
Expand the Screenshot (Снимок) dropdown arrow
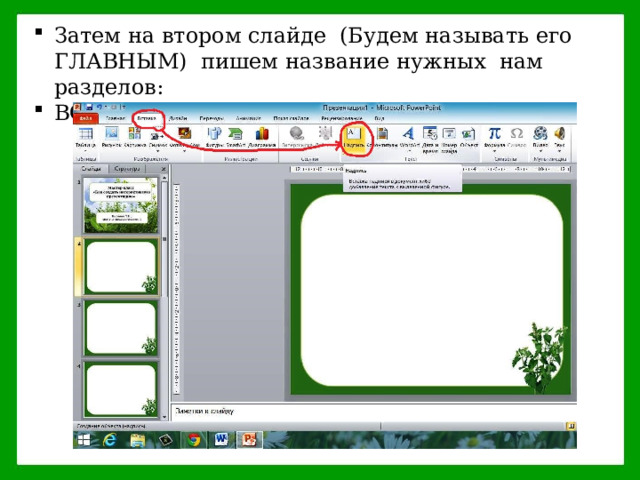(x=157, y=151)
